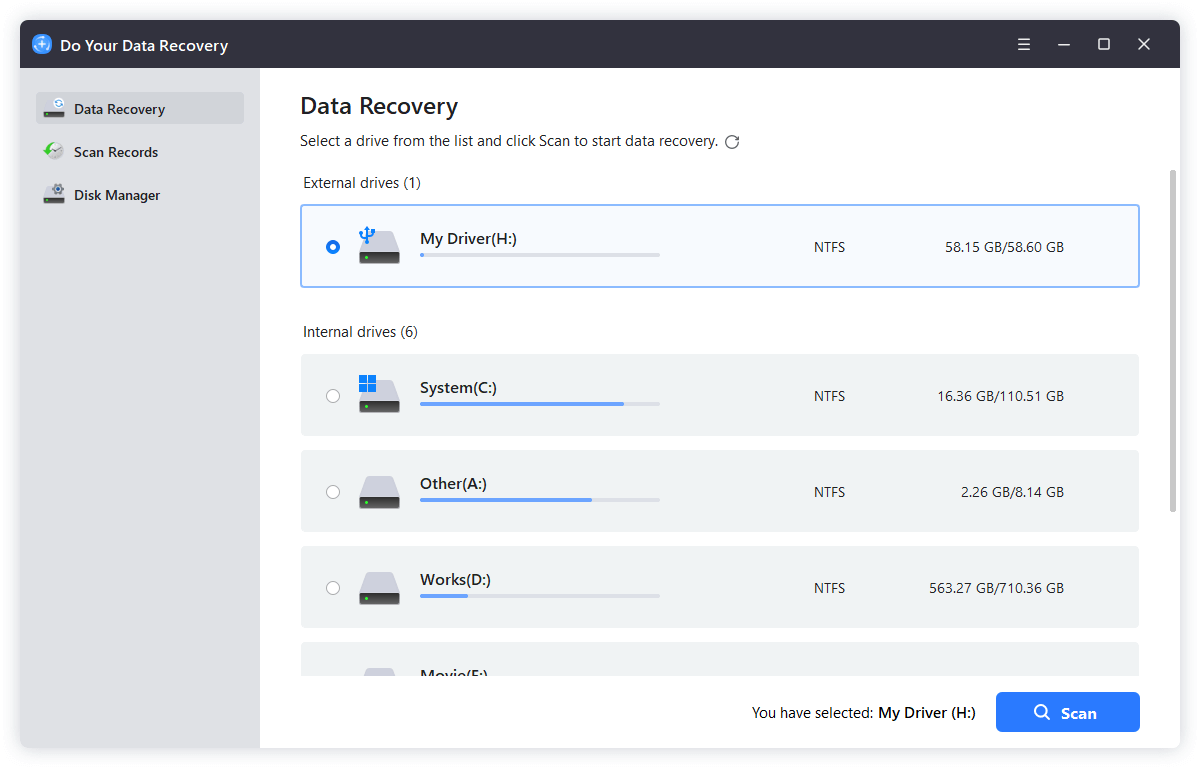1200x768 pixels.
Task: Click the NTFS label in the My Driver(H:) row
Action: tap(829, 246)
